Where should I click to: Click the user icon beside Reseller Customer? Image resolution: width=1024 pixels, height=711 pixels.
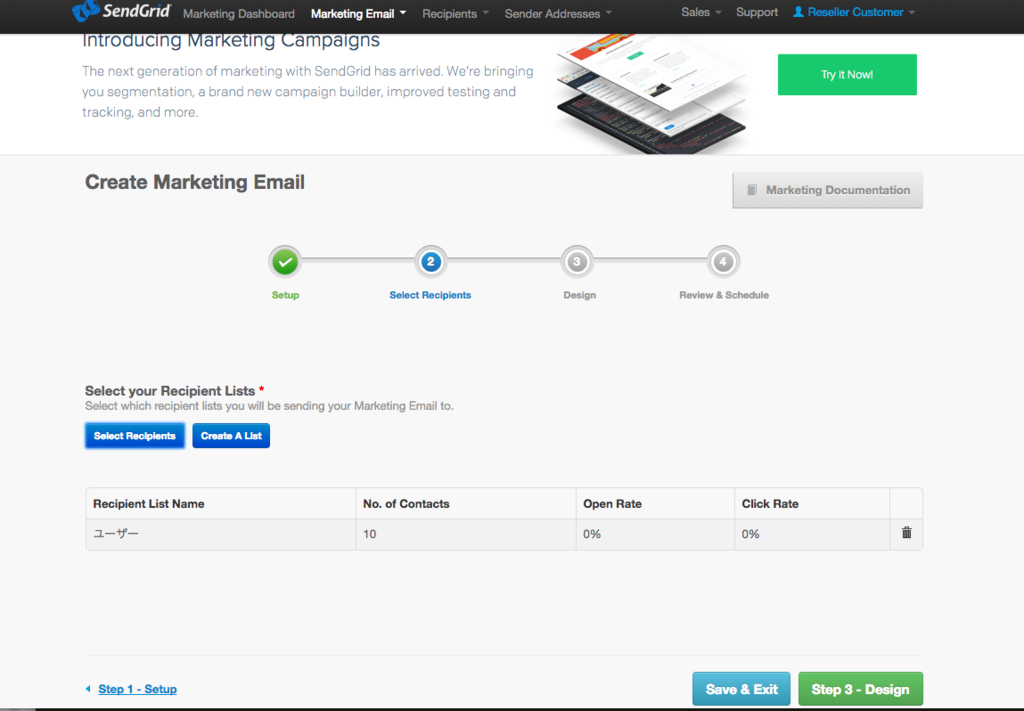(798, 12)
